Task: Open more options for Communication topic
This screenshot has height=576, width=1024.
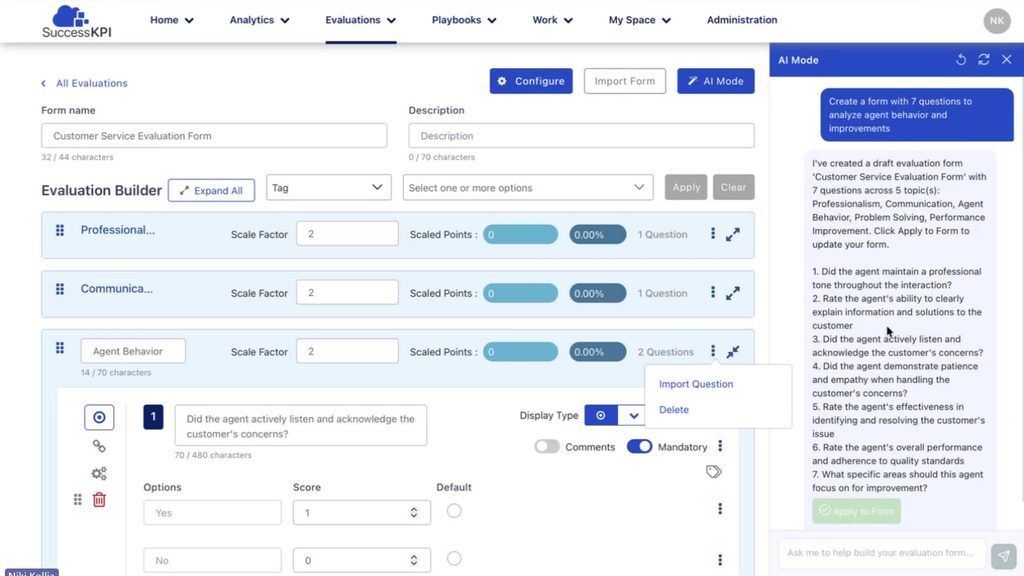Action: coord(712,293)
